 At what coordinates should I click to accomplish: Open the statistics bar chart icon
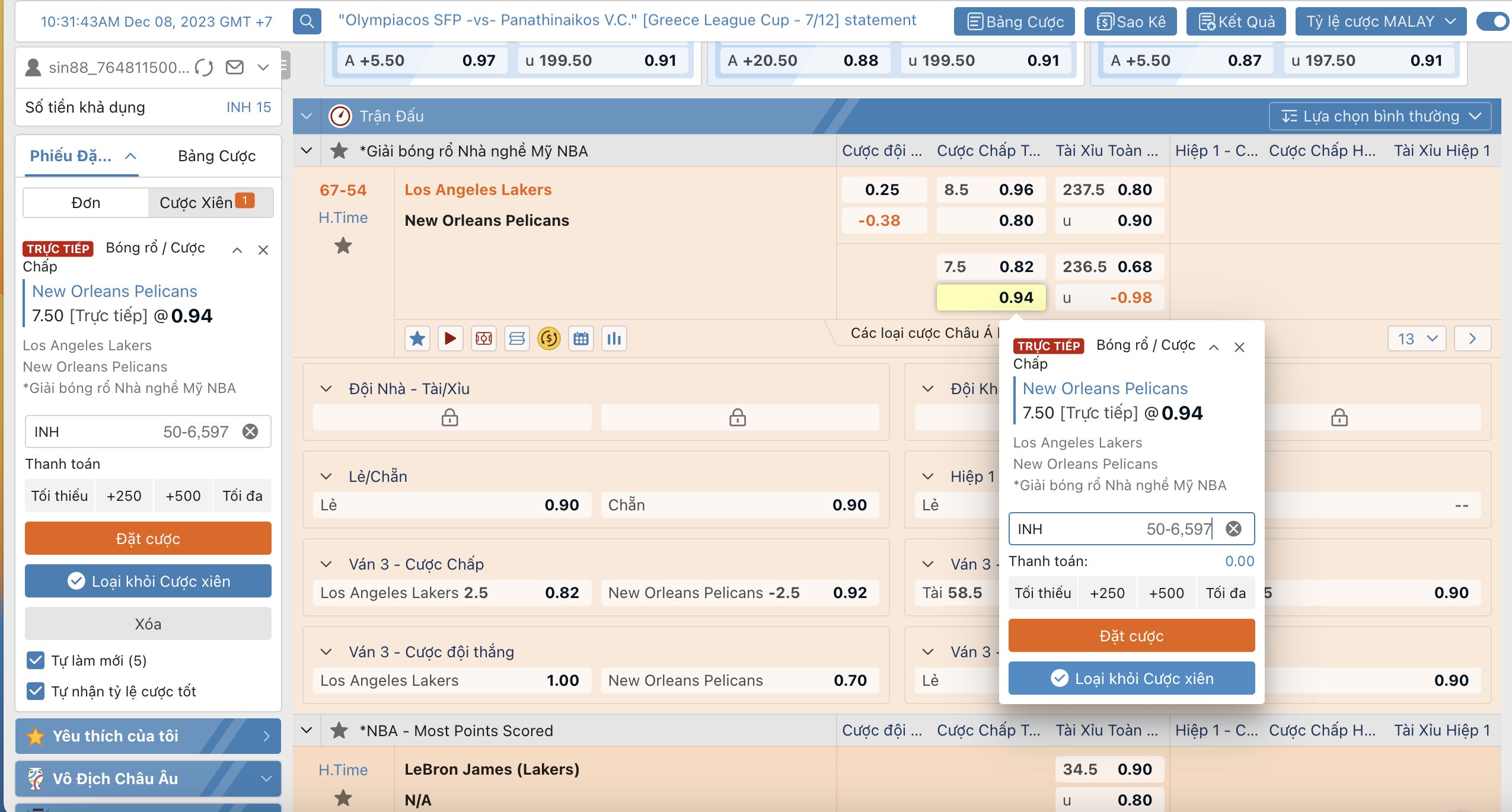[614, 338]
